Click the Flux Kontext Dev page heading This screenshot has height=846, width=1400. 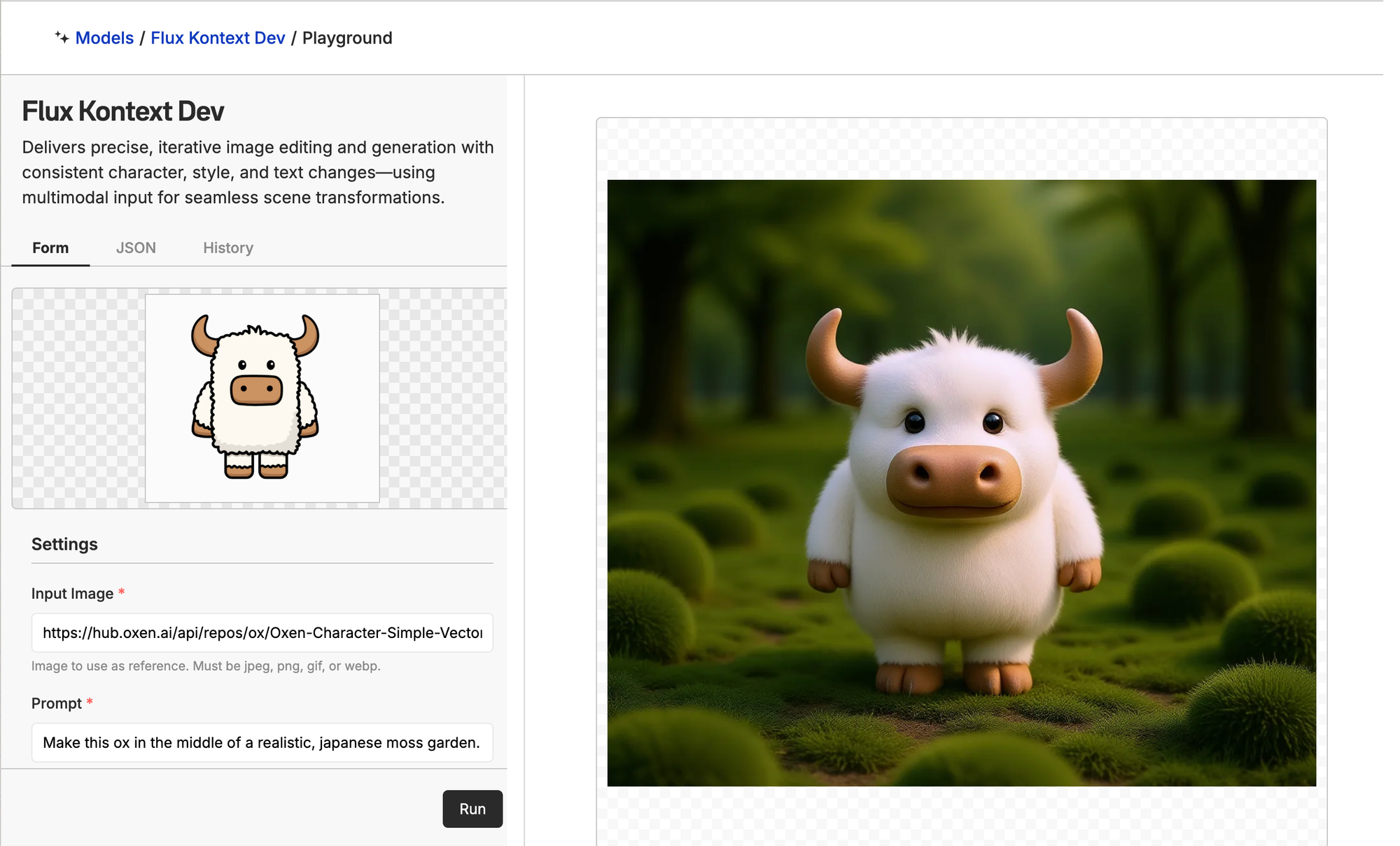tap(123, 111)
